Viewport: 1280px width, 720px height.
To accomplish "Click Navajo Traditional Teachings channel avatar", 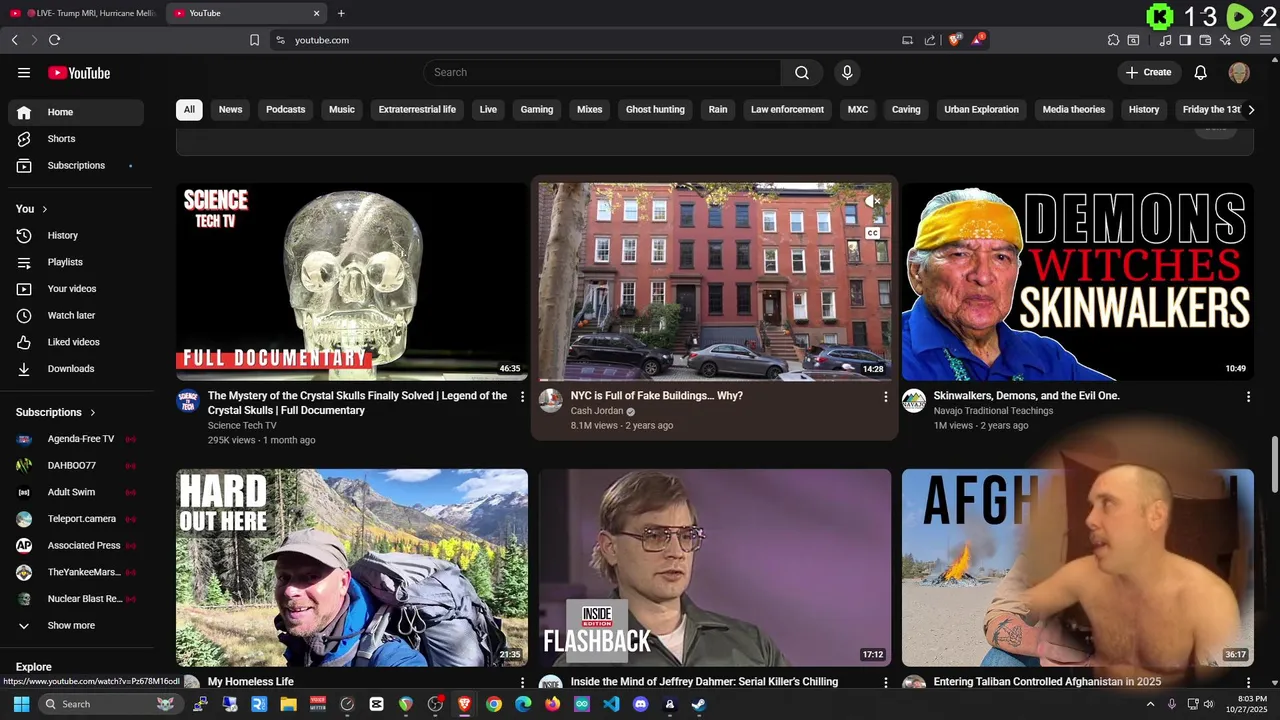I will click(x=914, y=402).
